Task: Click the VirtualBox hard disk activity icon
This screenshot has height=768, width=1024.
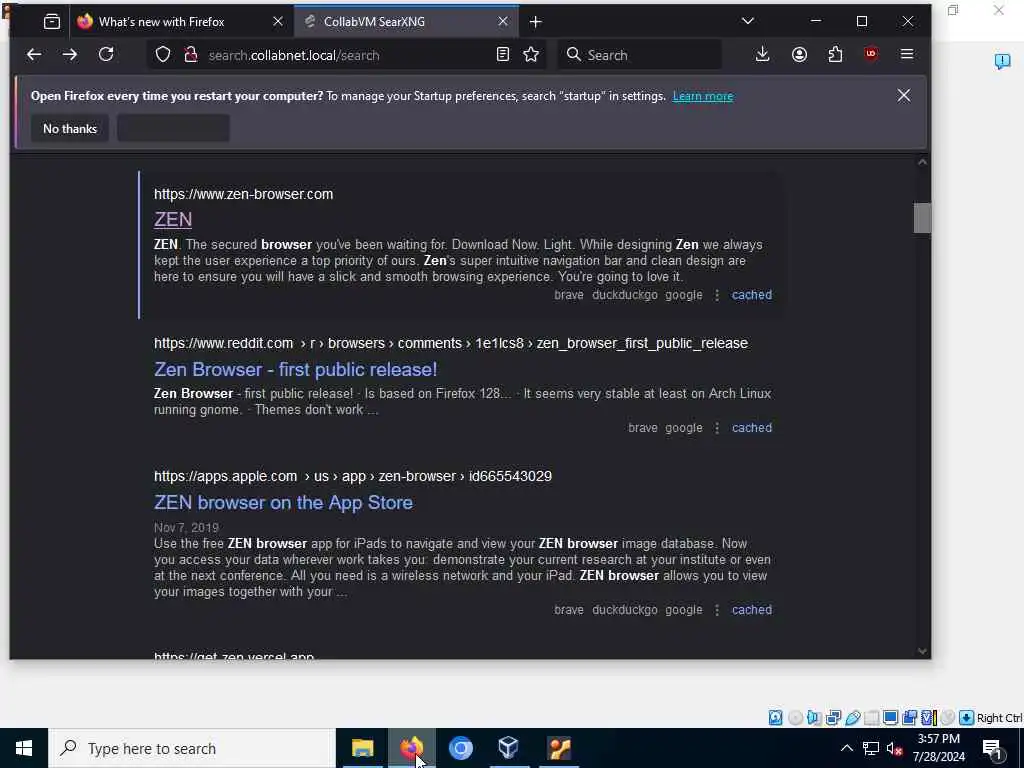Action: 775,718
